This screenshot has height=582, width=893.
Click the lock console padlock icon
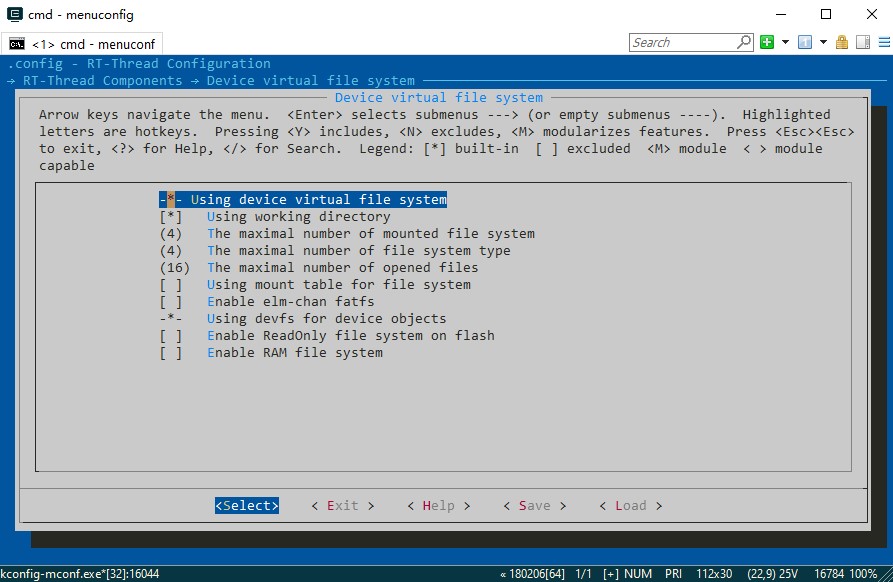[x=842, y=42]
